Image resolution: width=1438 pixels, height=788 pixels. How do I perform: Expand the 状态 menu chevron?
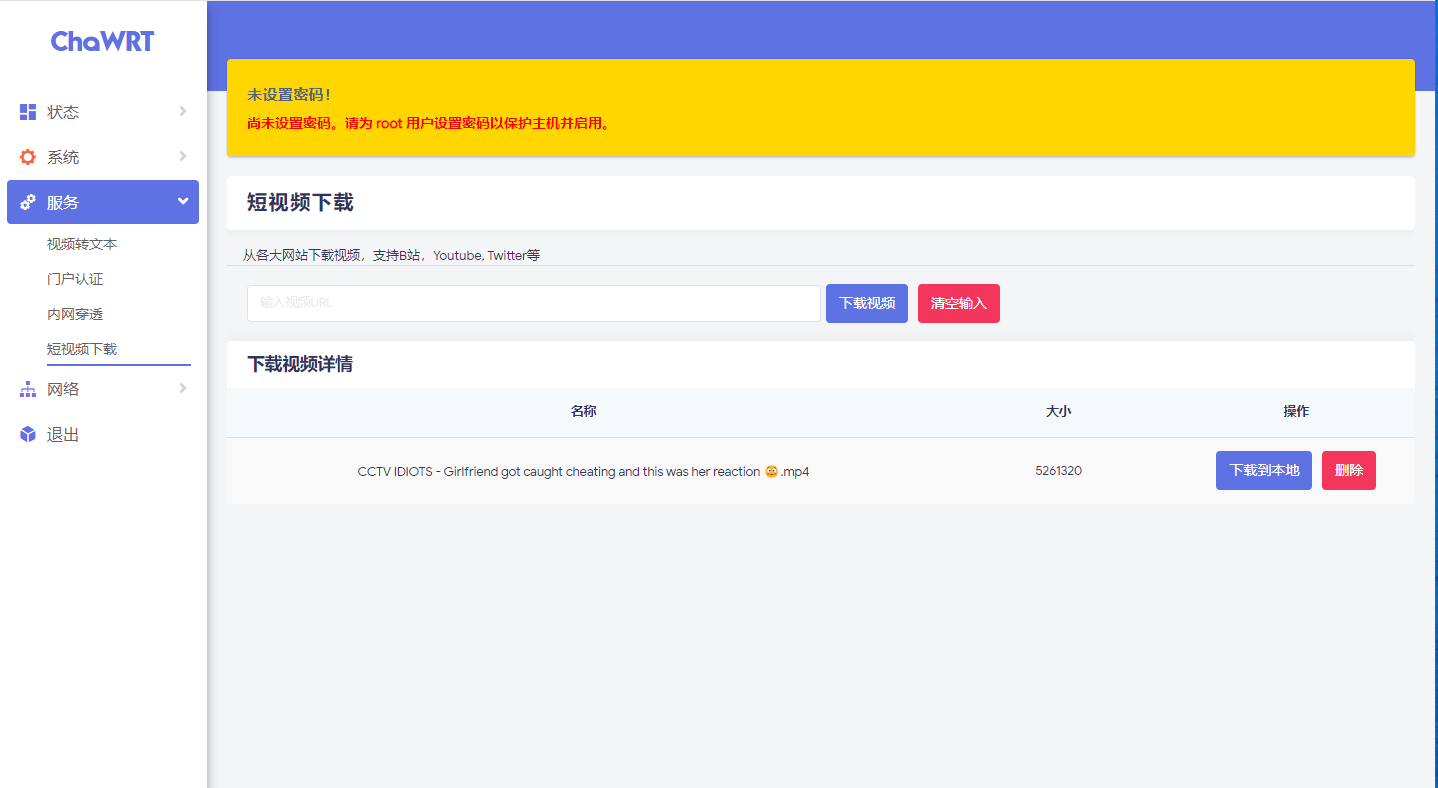183,111
